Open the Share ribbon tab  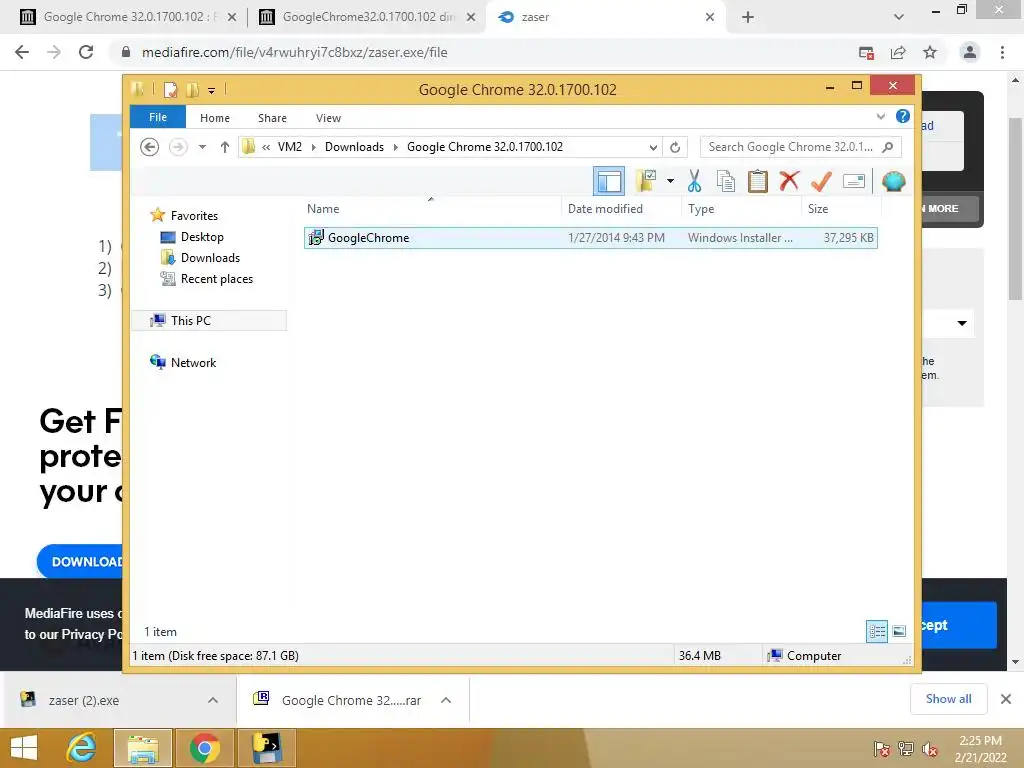[x=272, y=118]
